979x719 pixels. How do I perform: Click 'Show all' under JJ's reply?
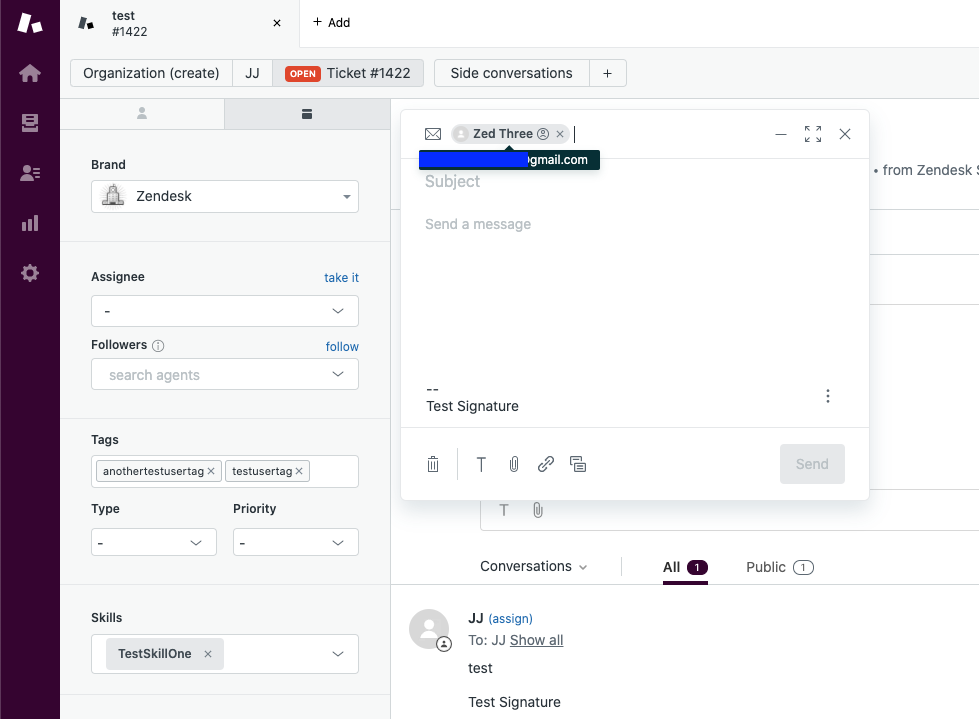[534, 640]
